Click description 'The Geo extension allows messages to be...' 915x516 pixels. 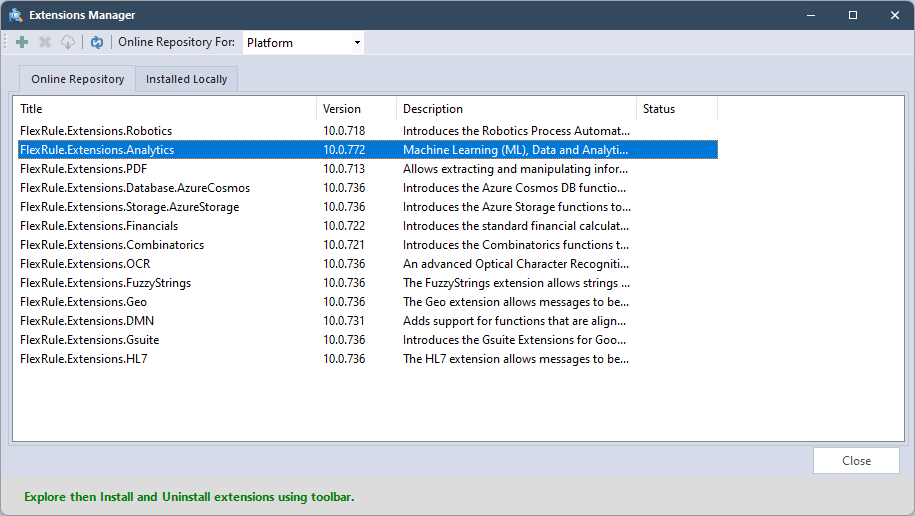point(516,302)
